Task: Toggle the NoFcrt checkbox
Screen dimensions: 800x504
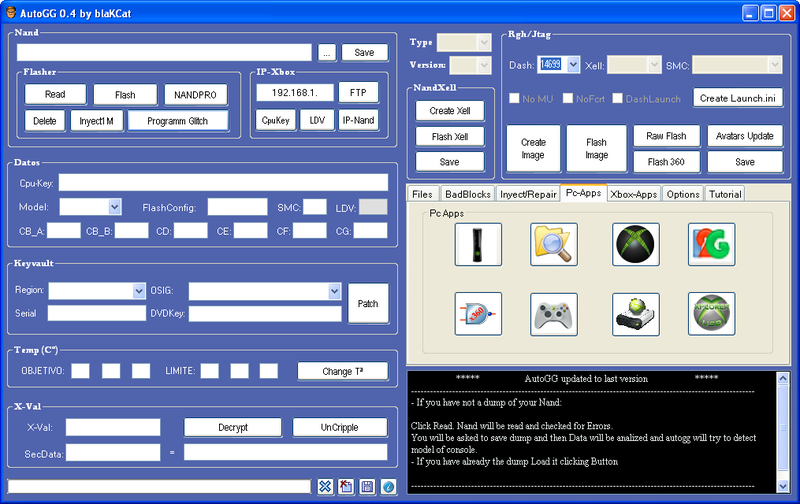Action: click(568, 98)
